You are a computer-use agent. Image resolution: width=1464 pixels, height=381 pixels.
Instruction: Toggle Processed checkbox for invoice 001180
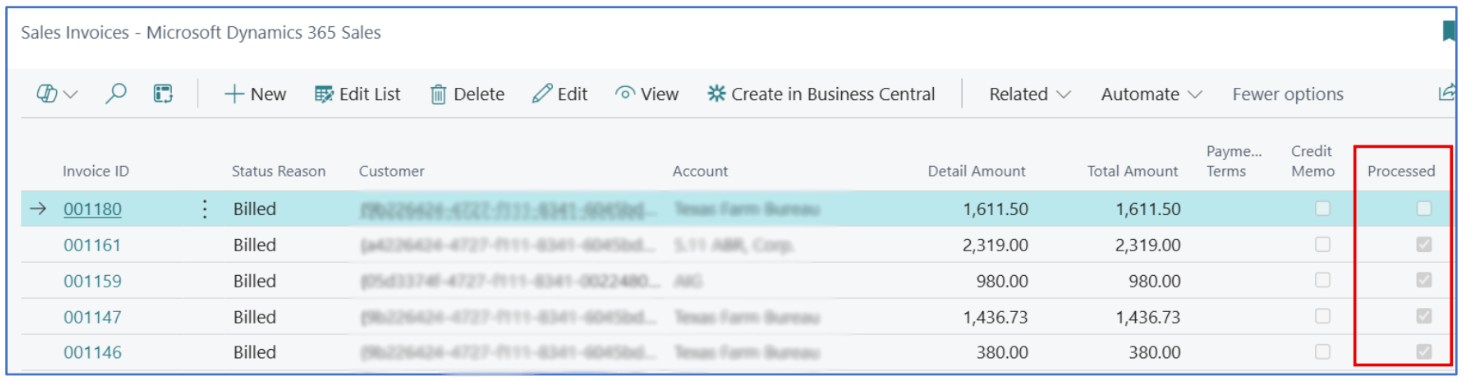coord(1424,209)
